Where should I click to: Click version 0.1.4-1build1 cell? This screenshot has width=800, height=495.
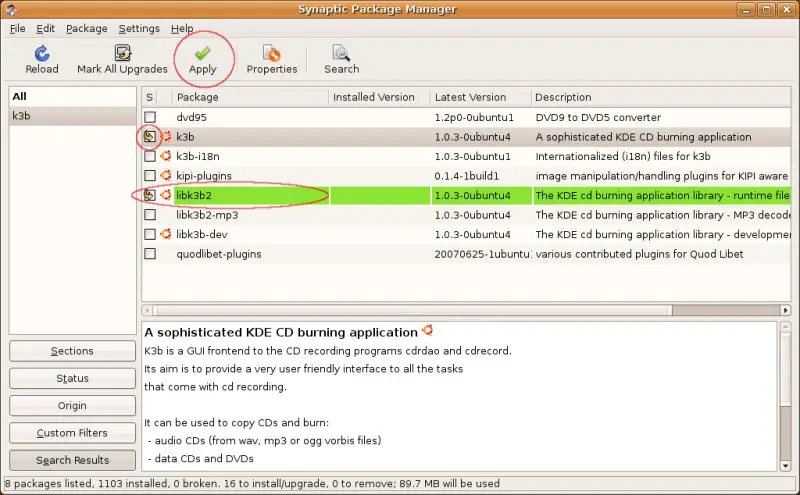click(466, 176)
